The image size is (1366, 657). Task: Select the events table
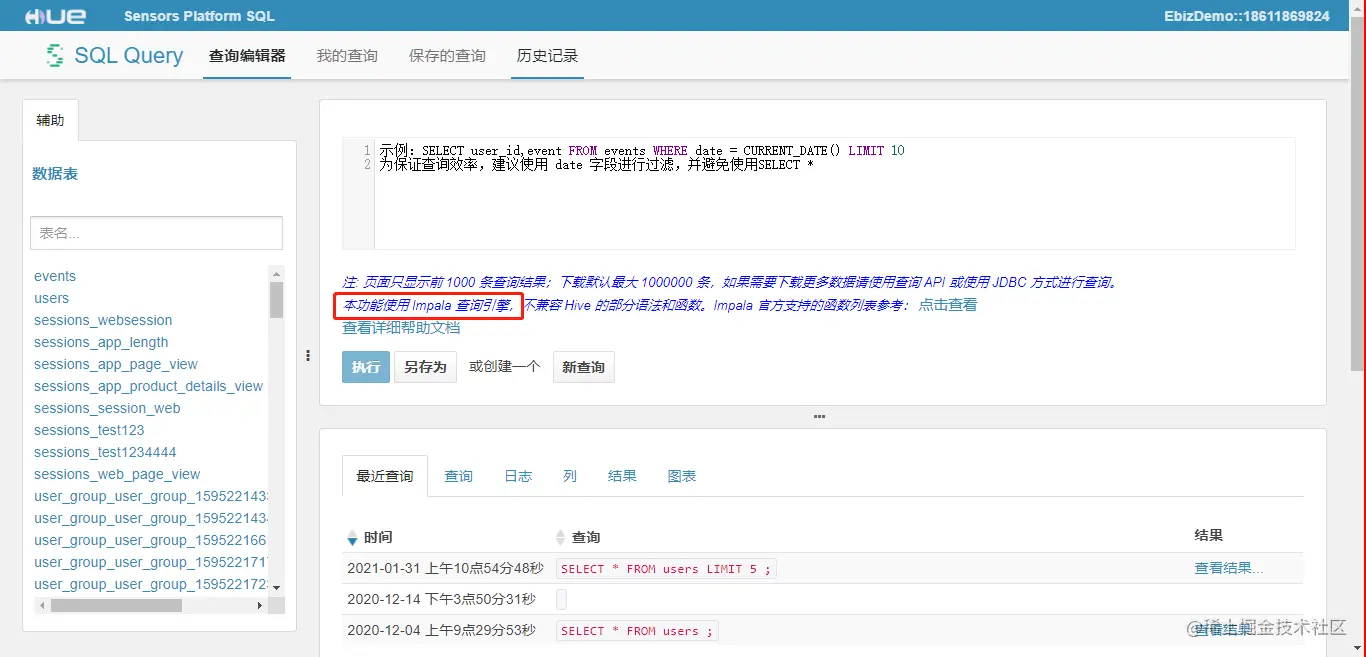click(x=55, y=276)
